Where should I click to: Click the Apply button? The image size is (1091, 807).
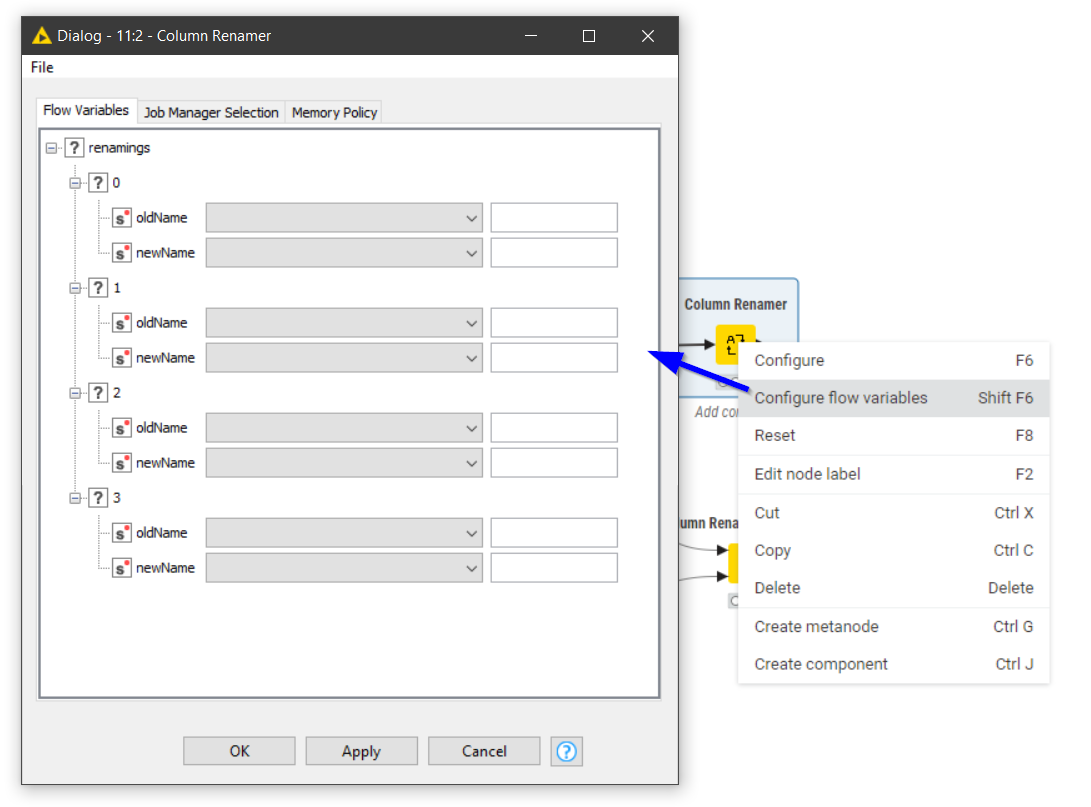point(361,751)
